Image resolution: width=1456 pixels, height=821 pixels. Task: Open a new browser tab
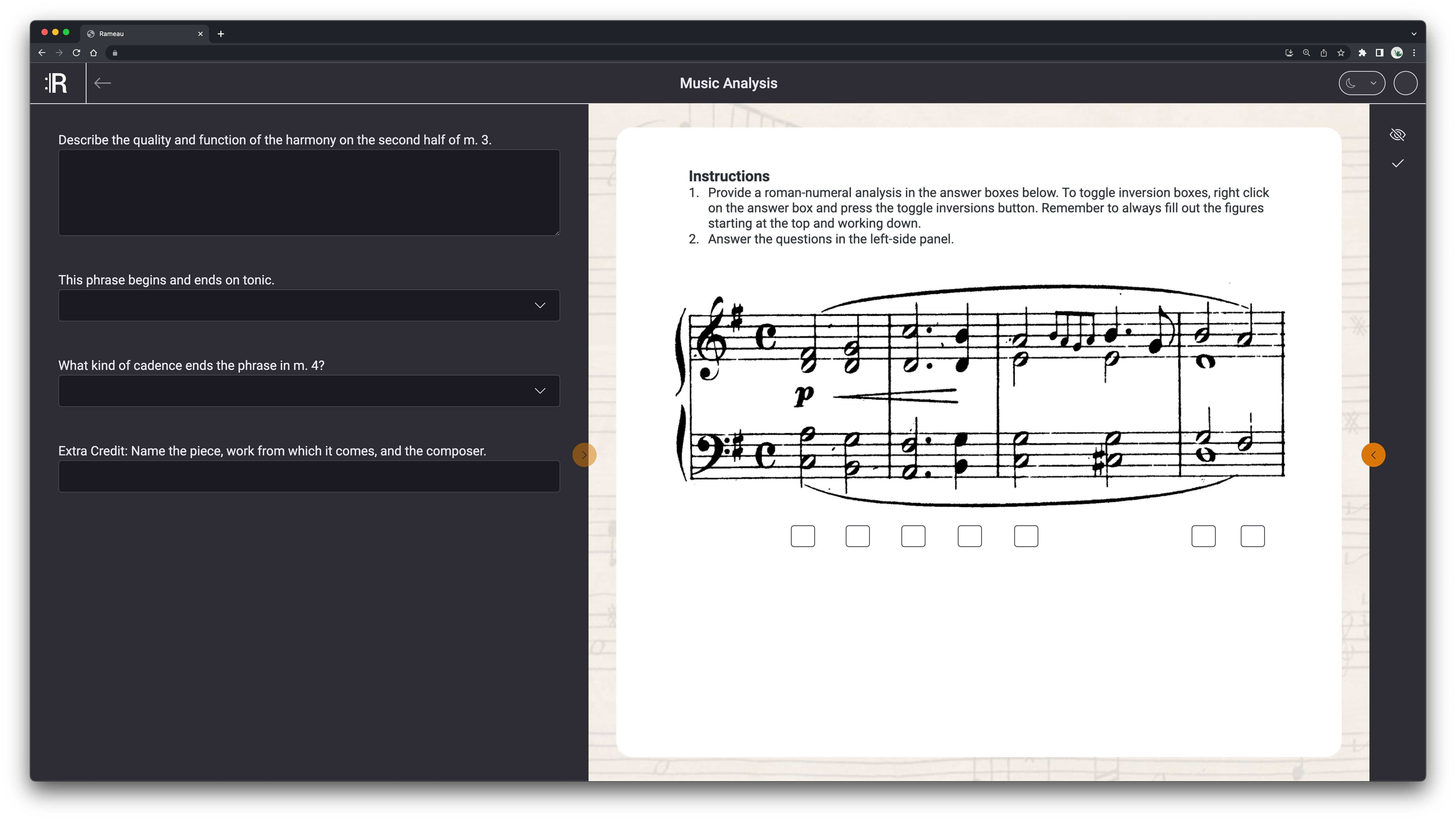221,34
